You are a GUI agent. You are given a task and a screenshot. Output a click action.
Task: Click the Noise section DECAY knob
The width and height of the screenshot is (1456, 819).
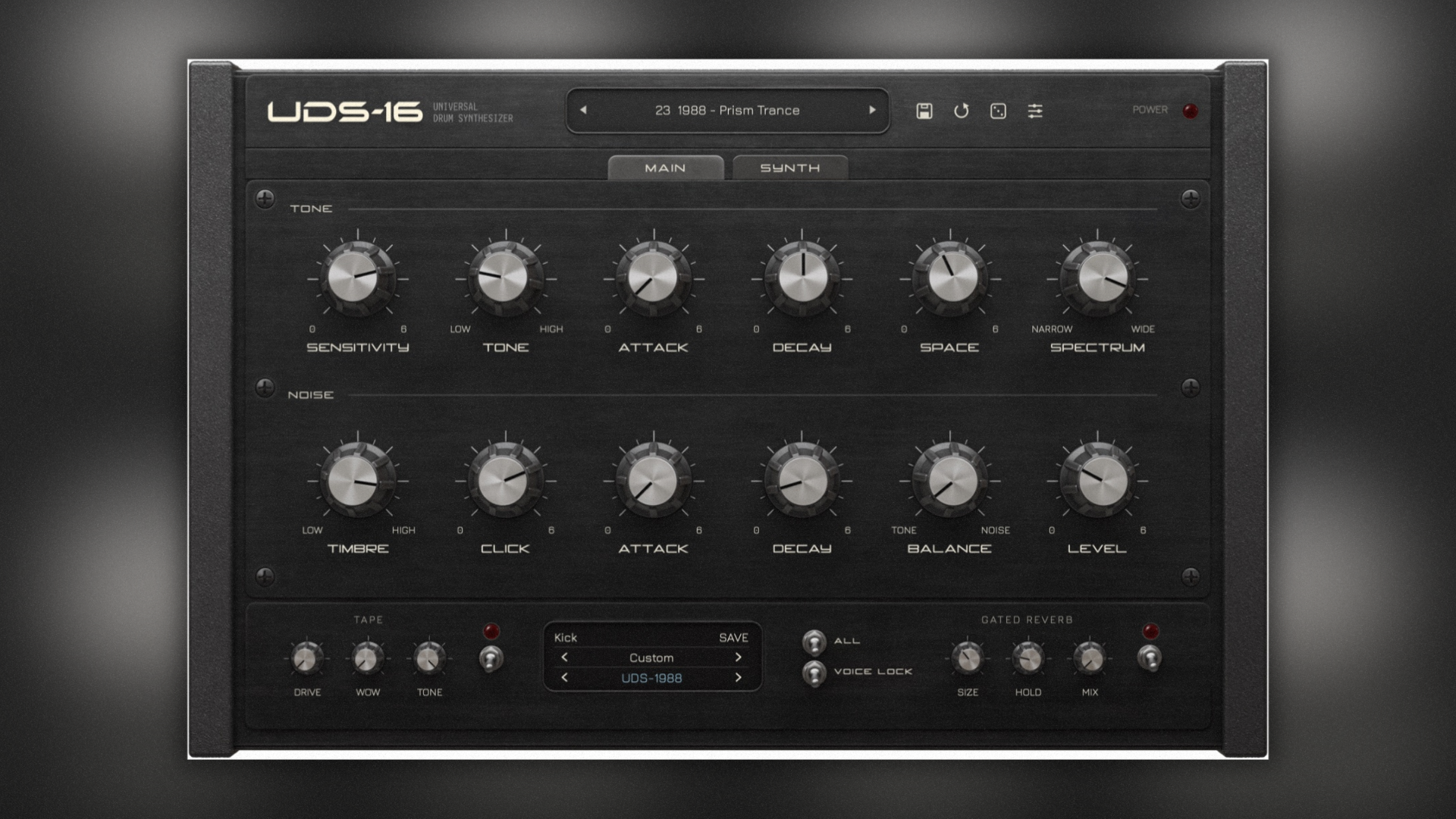pyautogui.click(x=802, y=480)
